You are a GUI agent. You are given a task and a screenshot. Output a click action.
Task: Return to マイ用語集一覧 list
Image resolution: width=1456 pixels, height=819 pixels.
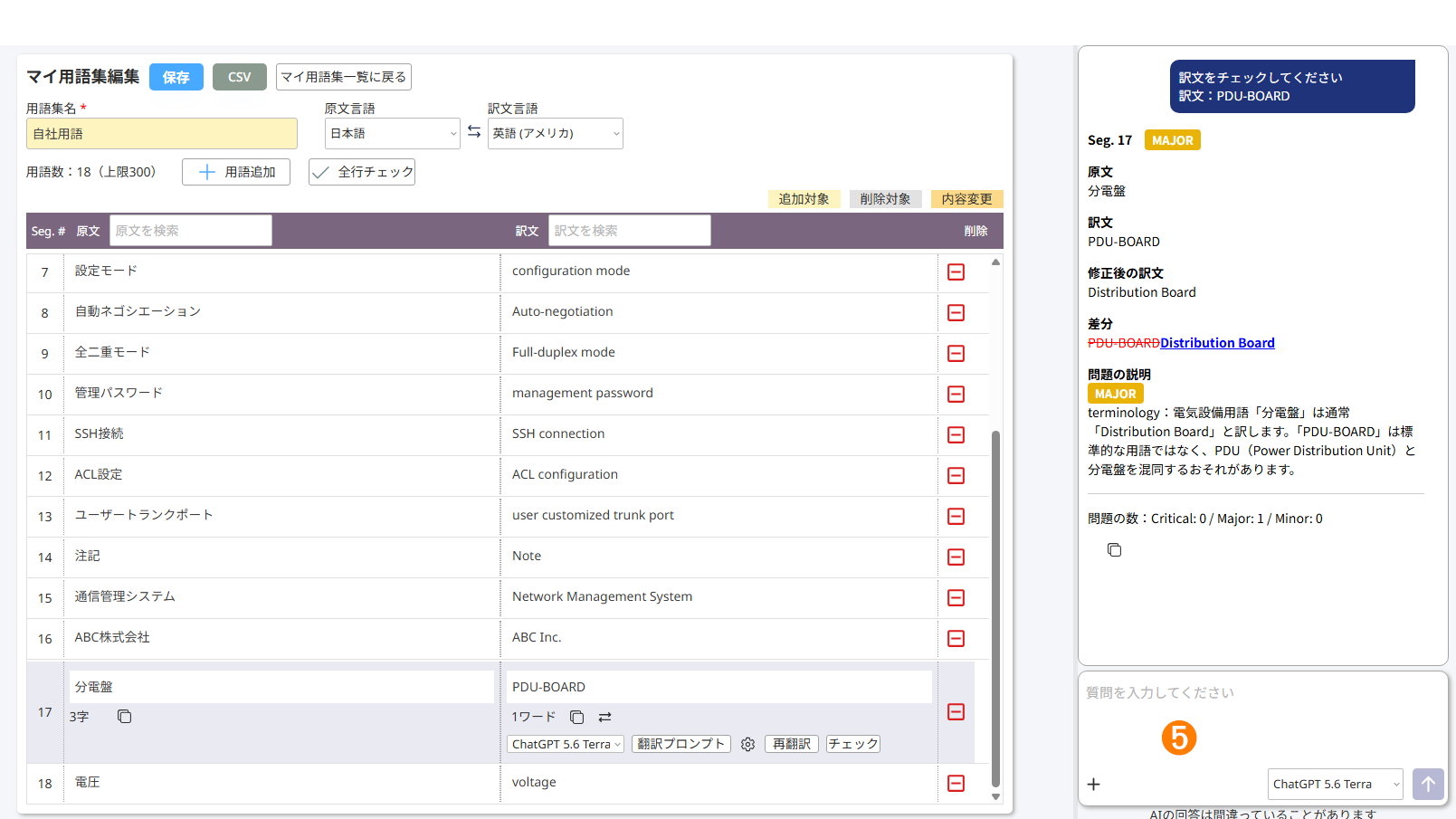tap(344, 77)
